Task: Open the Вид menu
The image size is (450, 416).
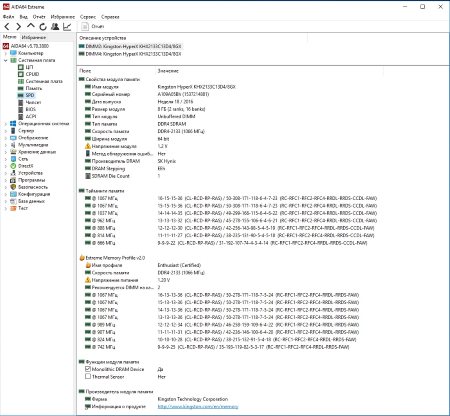Action: tap(24, 17)
